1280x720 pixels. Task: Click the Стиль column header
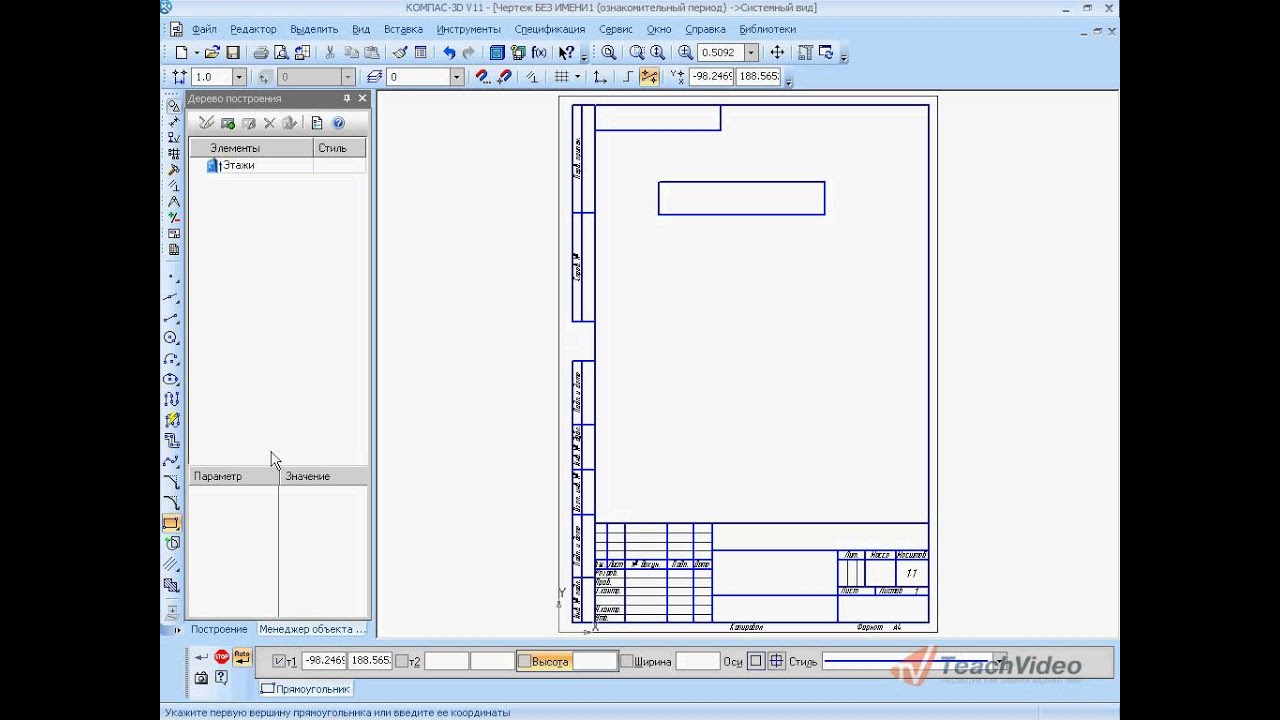point(340,148)
